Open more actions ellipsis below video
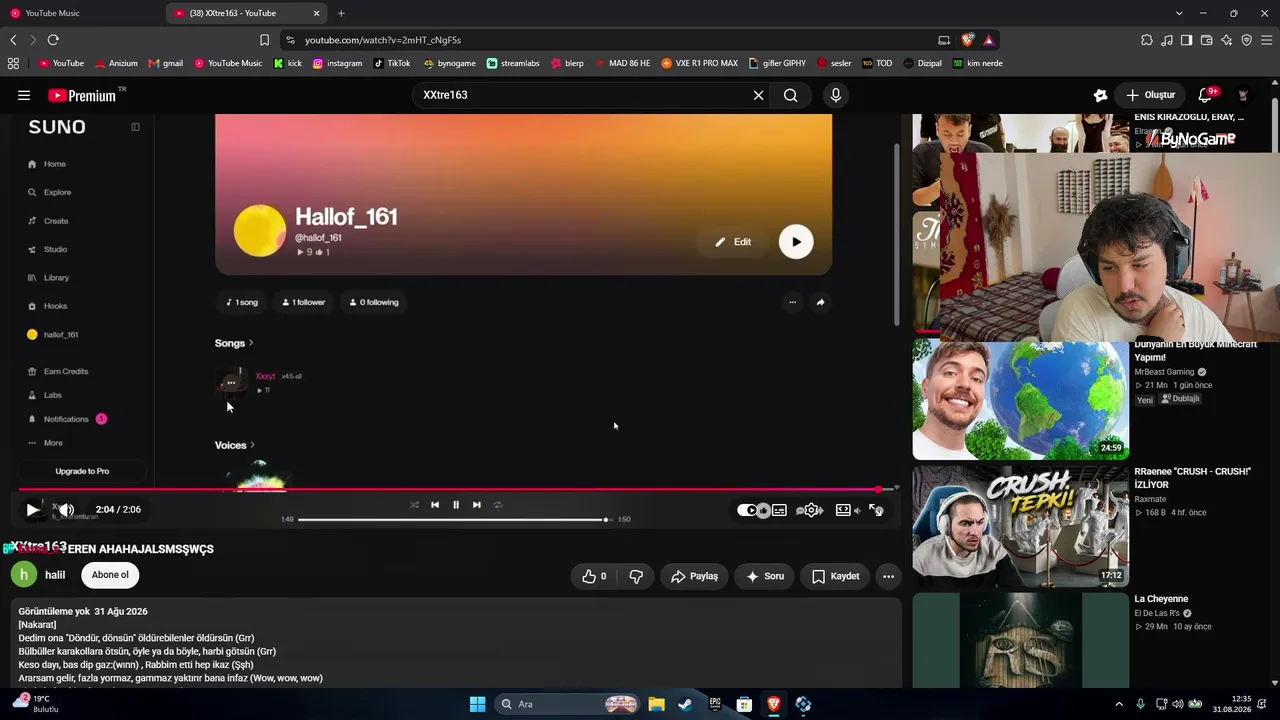The image size is (1280, 720). click(x=888, y=576)
